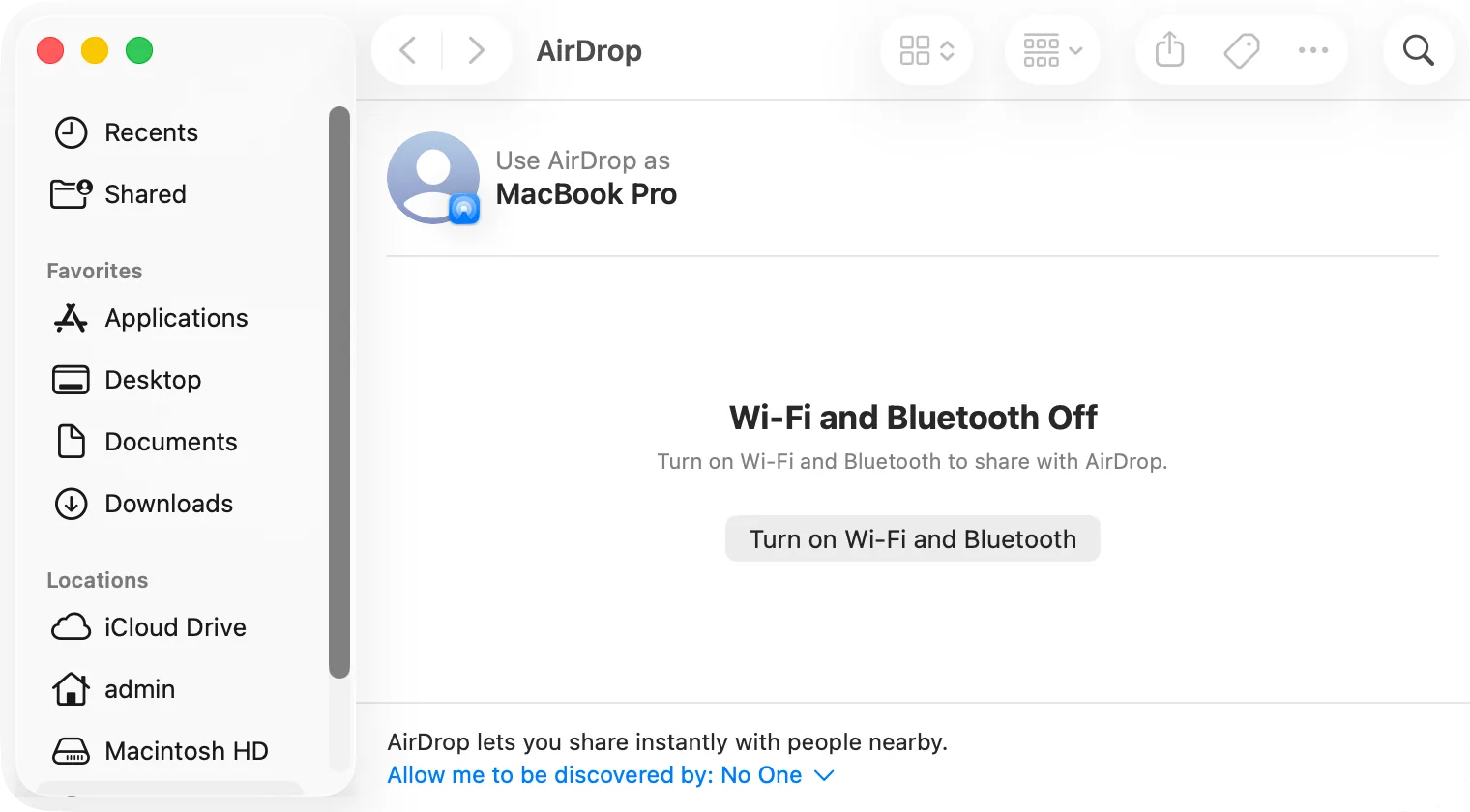Go forward with the right chevron

pos(476,50)
